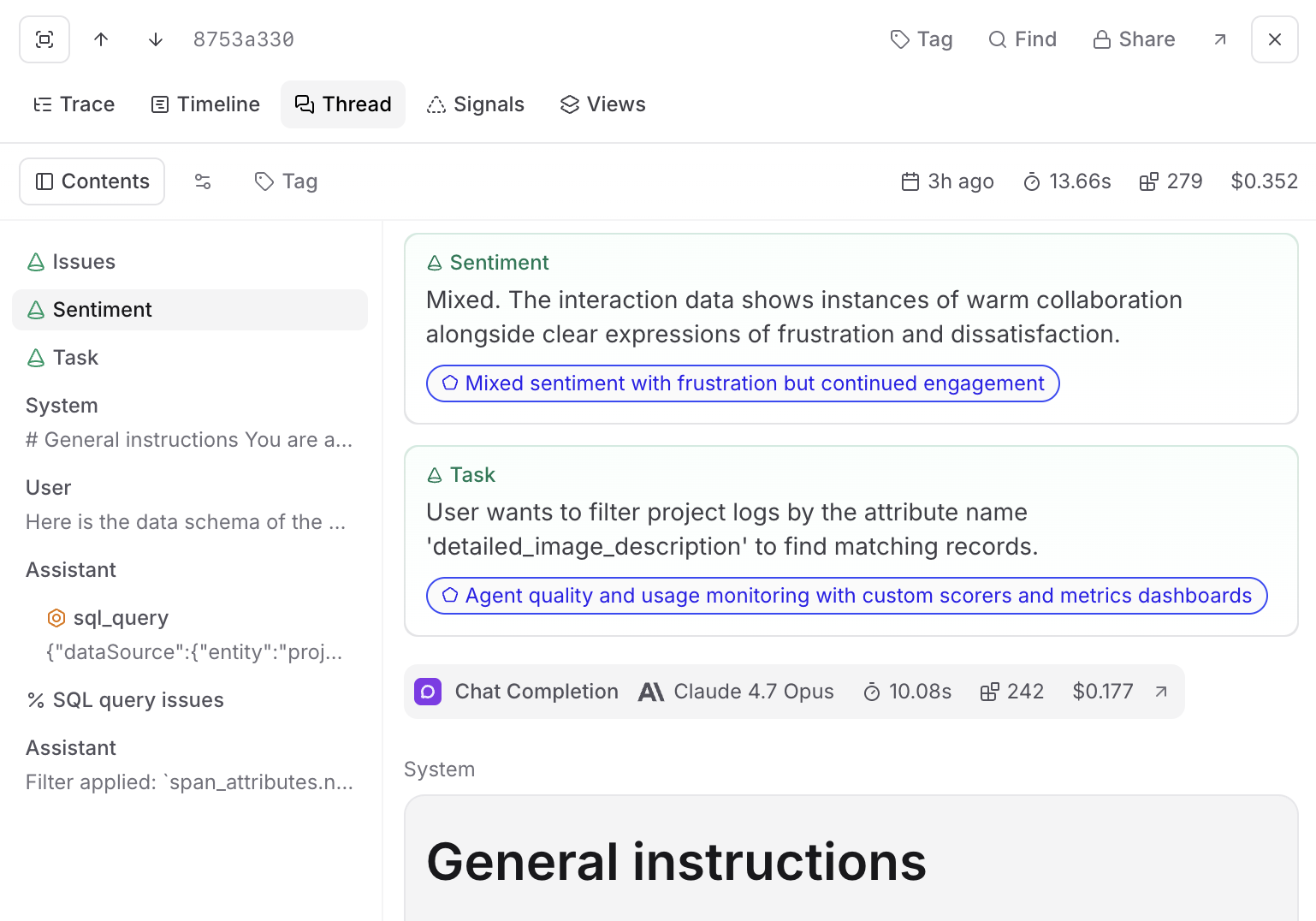Click the percent icon beside SQL query issues

pyautogui.click(x=36, y=700)
